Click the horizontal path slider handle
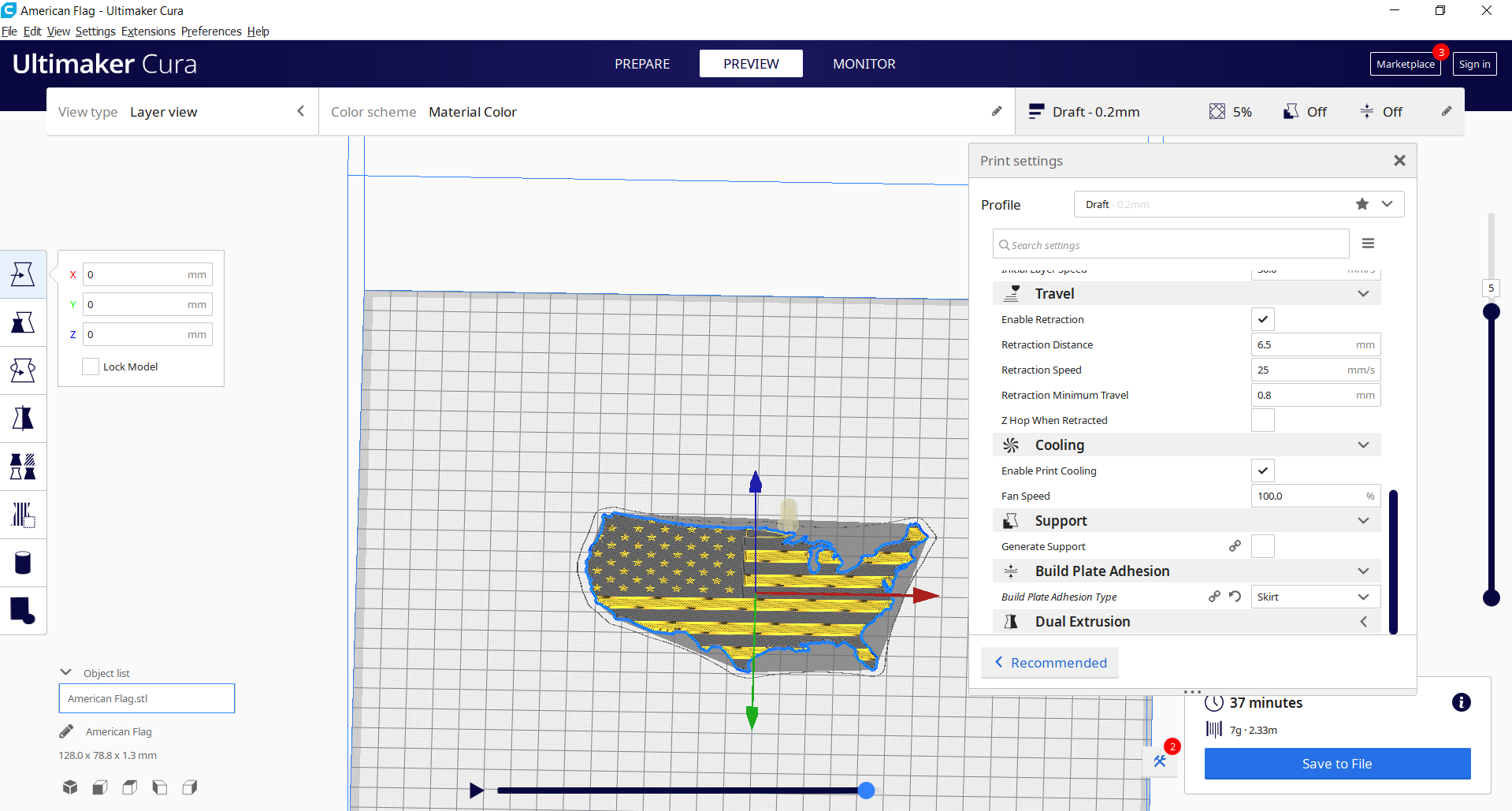This screenshot has height=811, width=1512. (866, 790)
